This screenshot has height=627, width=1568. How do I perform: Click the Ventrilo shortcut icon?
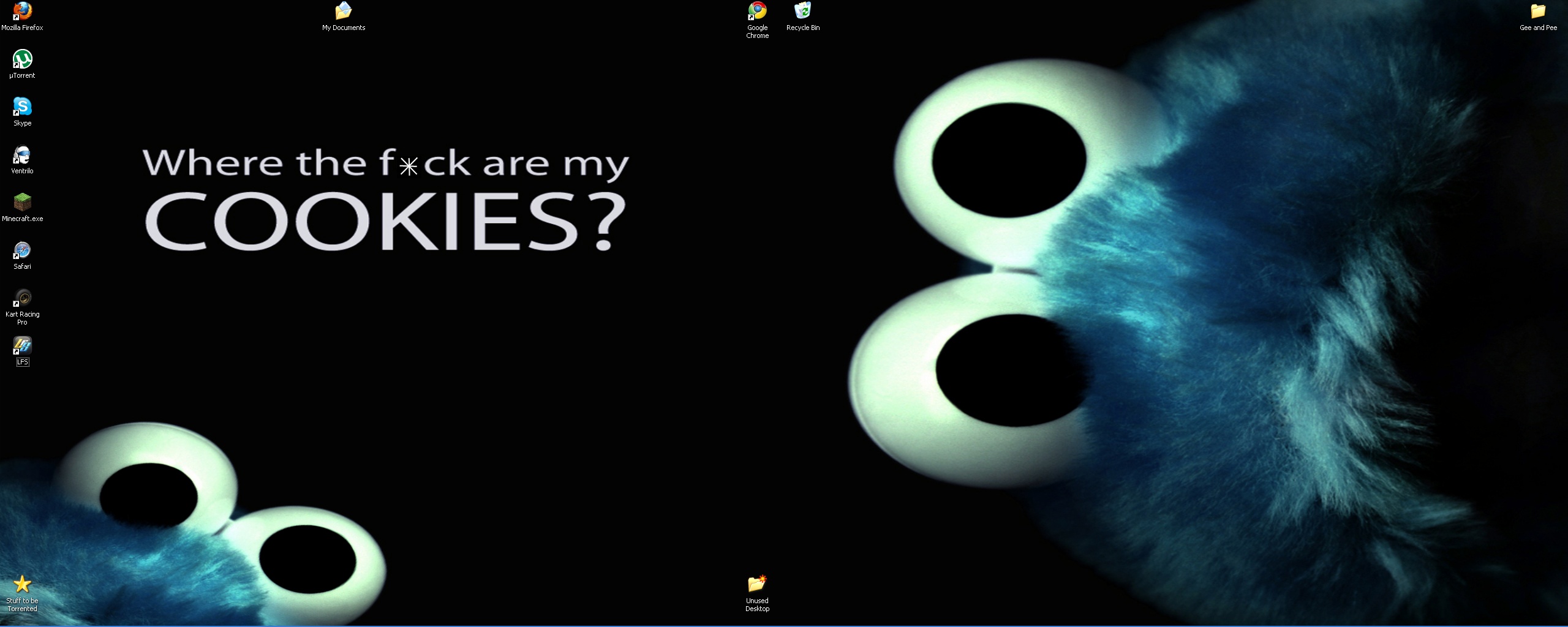tap(23, 154)
